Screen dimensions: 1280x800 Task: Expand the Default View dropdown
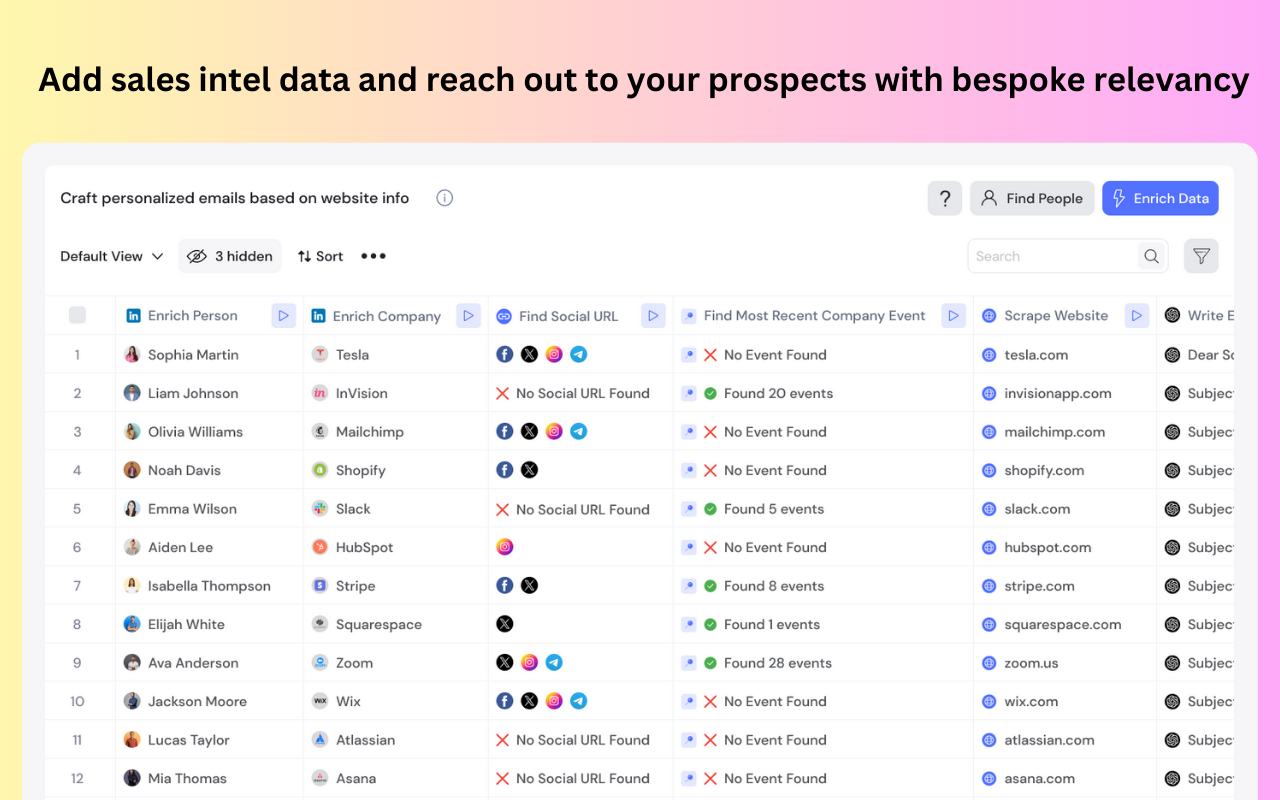[112, 256]
